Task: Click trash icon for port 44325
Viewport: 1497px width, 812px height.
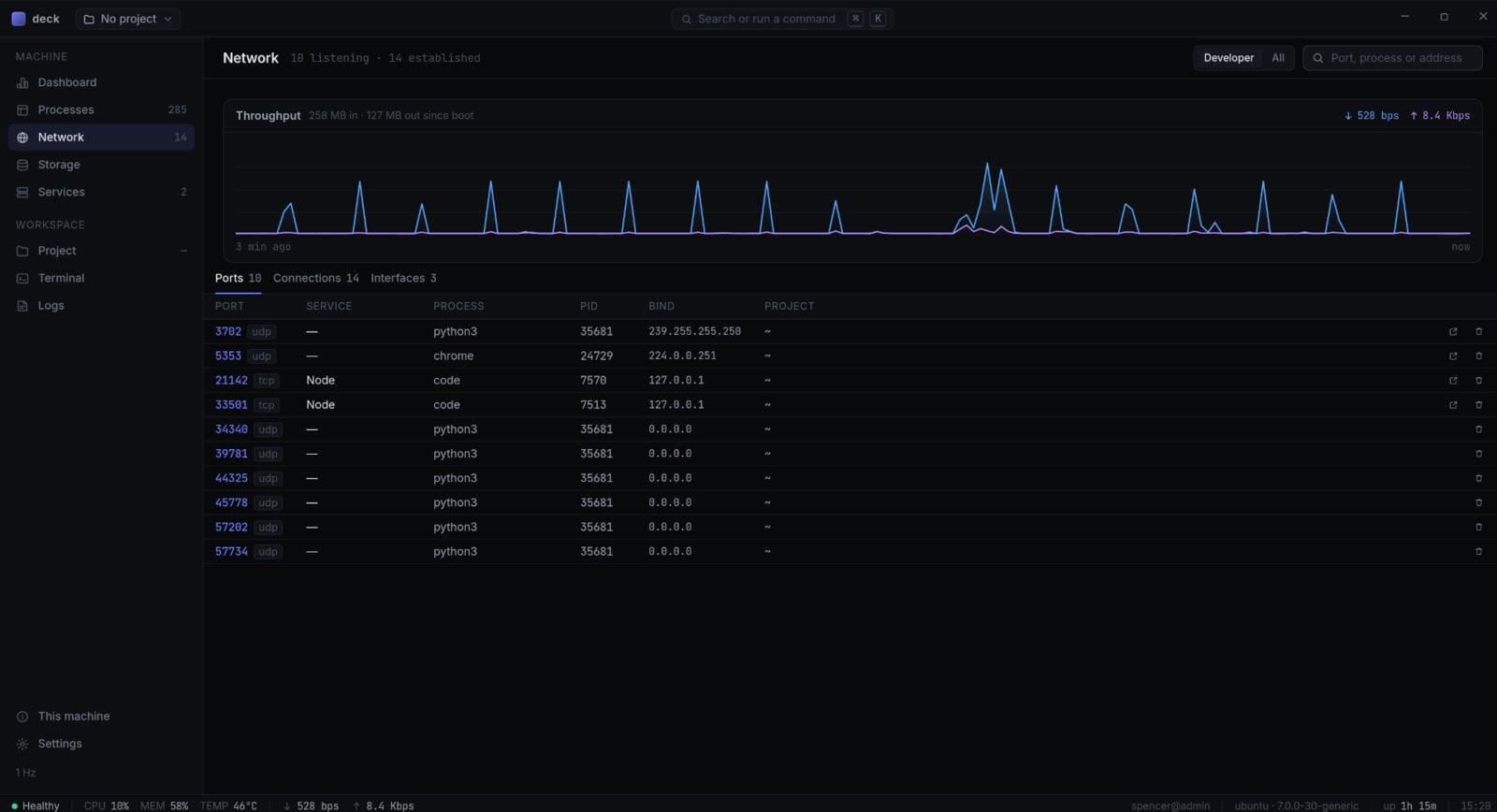Action: point(1479,478)
